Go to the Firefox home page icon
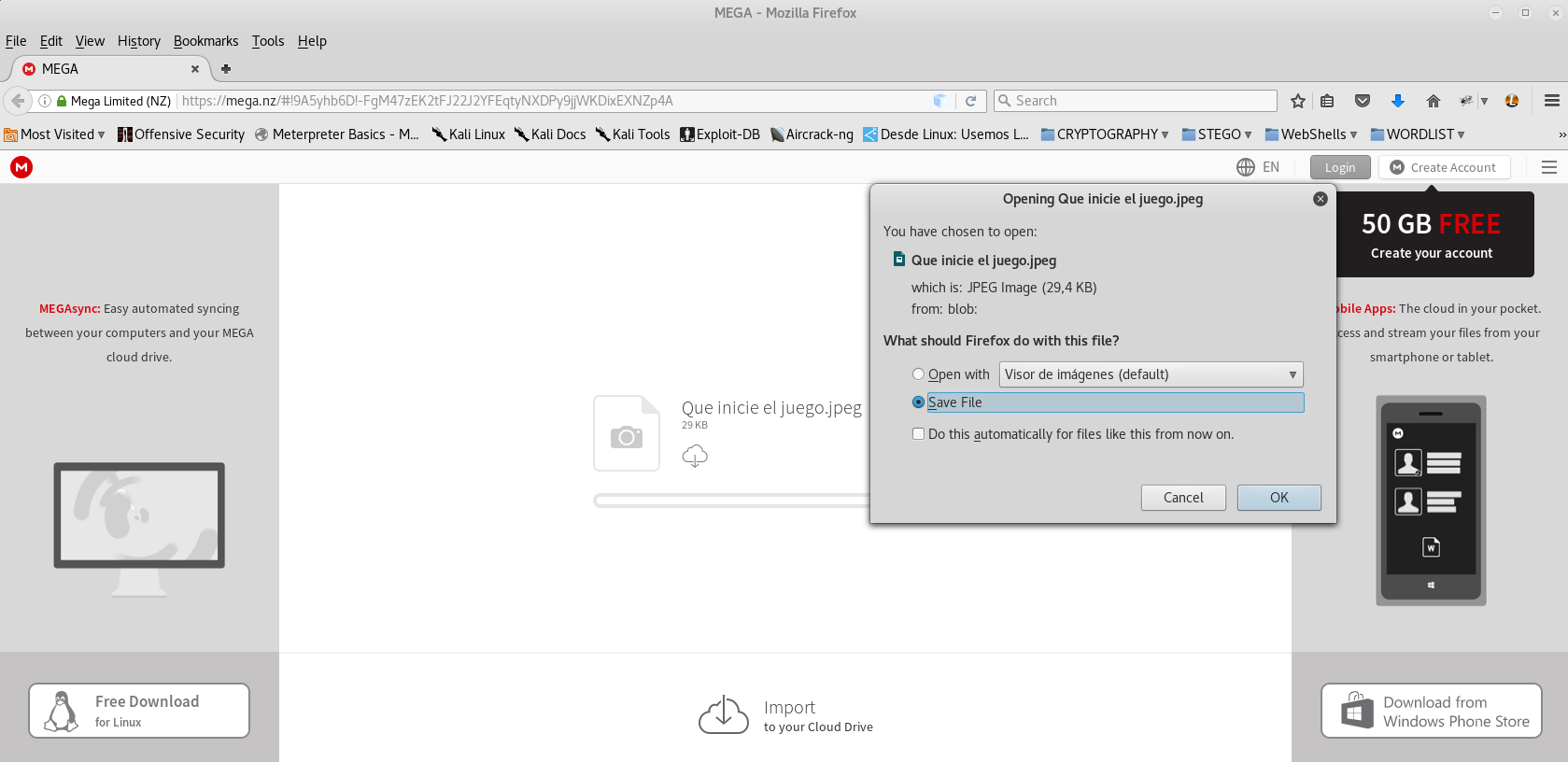This screenshot has height=762, width=1568. click(1433, 101)
